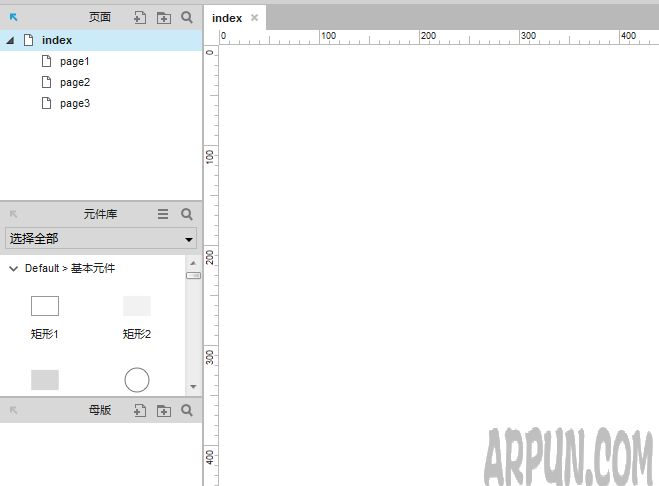Screen dimensions: 659x486
Task: Select the 矩形1 rectangle widget
Action: point(45,306)
